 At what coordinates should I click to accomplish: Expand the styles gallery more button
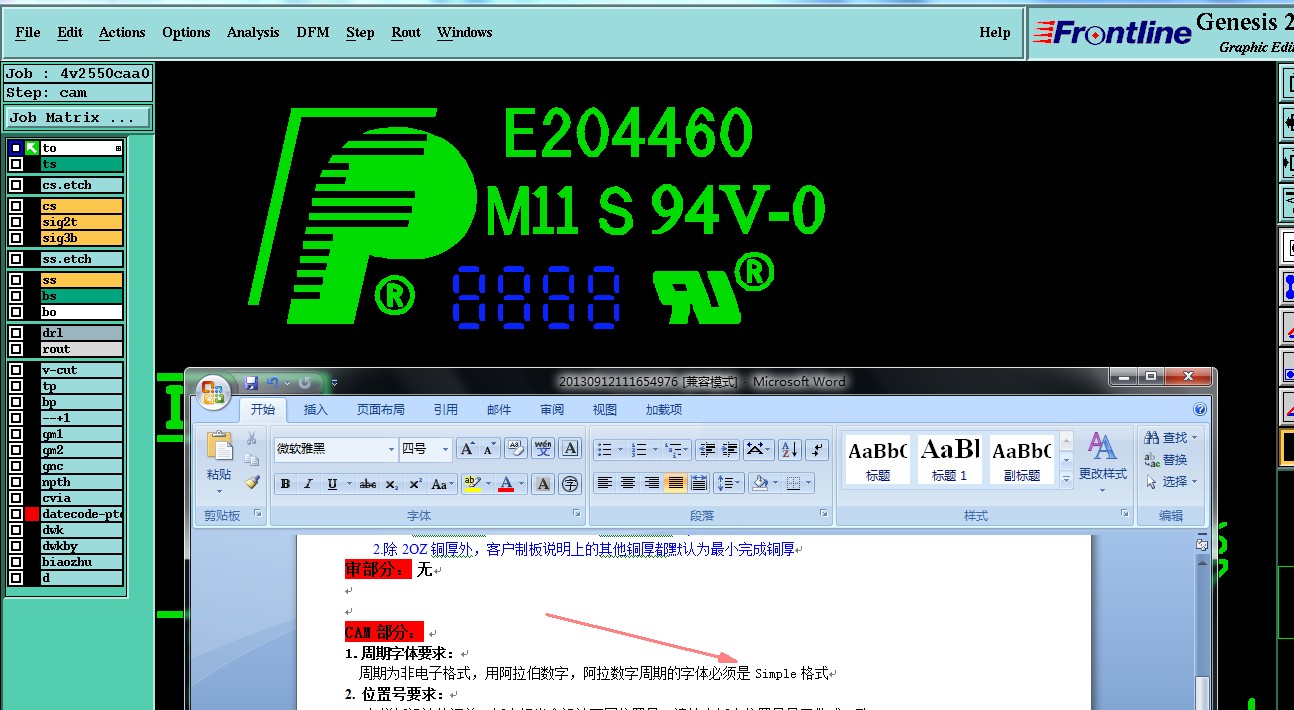pyautogui.click(x=1066, y=479)
